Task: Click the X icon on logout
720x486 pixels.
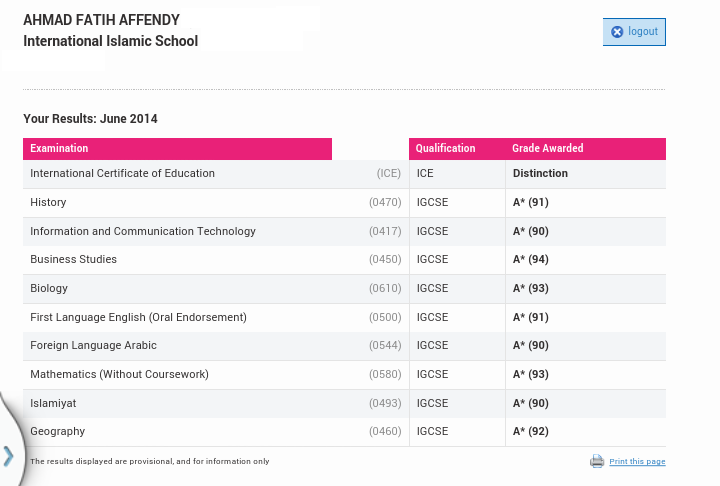Action: tap(617, 32)
